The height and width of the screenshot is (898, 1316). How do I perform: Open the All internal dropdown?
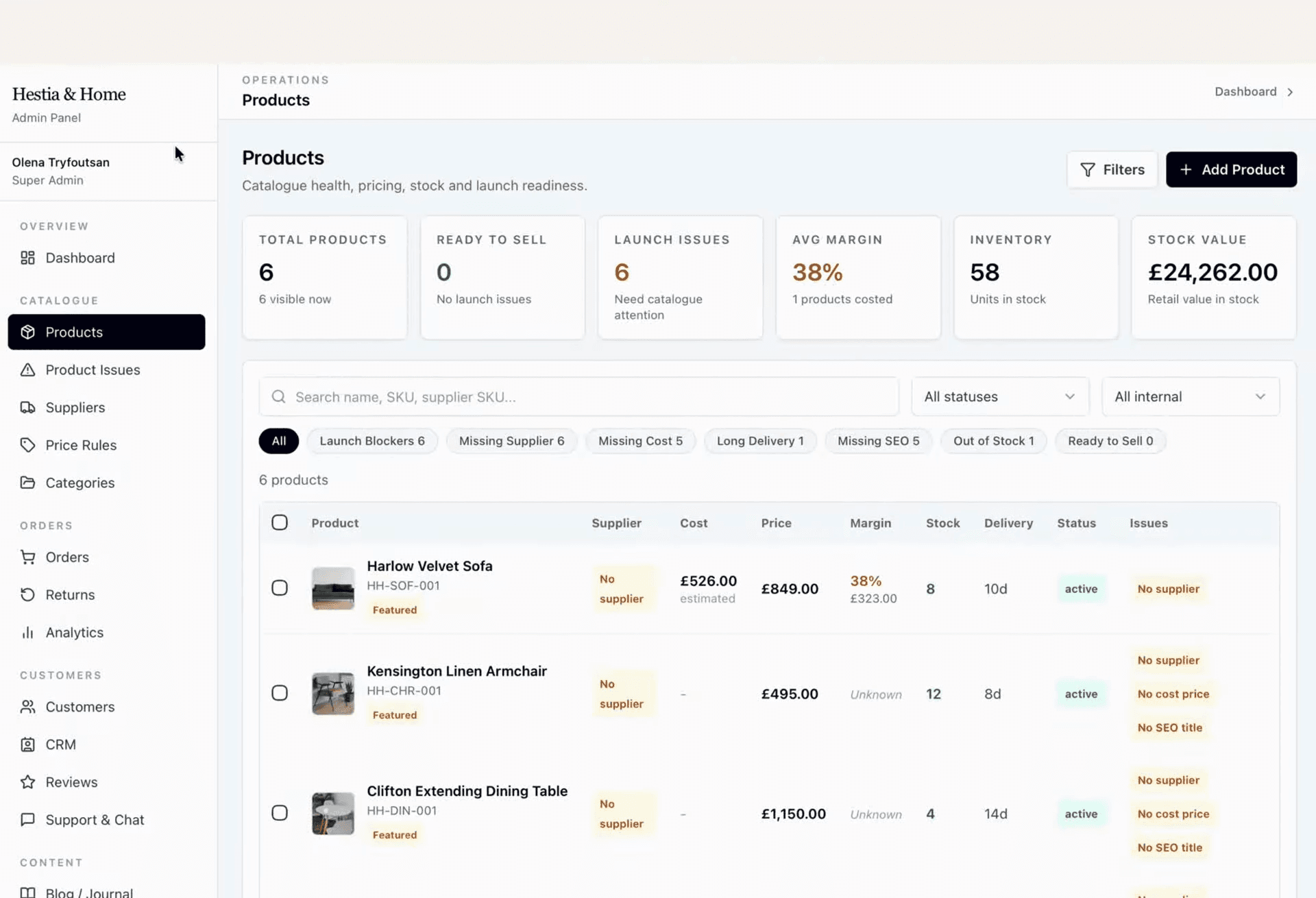coord(1191,396)
